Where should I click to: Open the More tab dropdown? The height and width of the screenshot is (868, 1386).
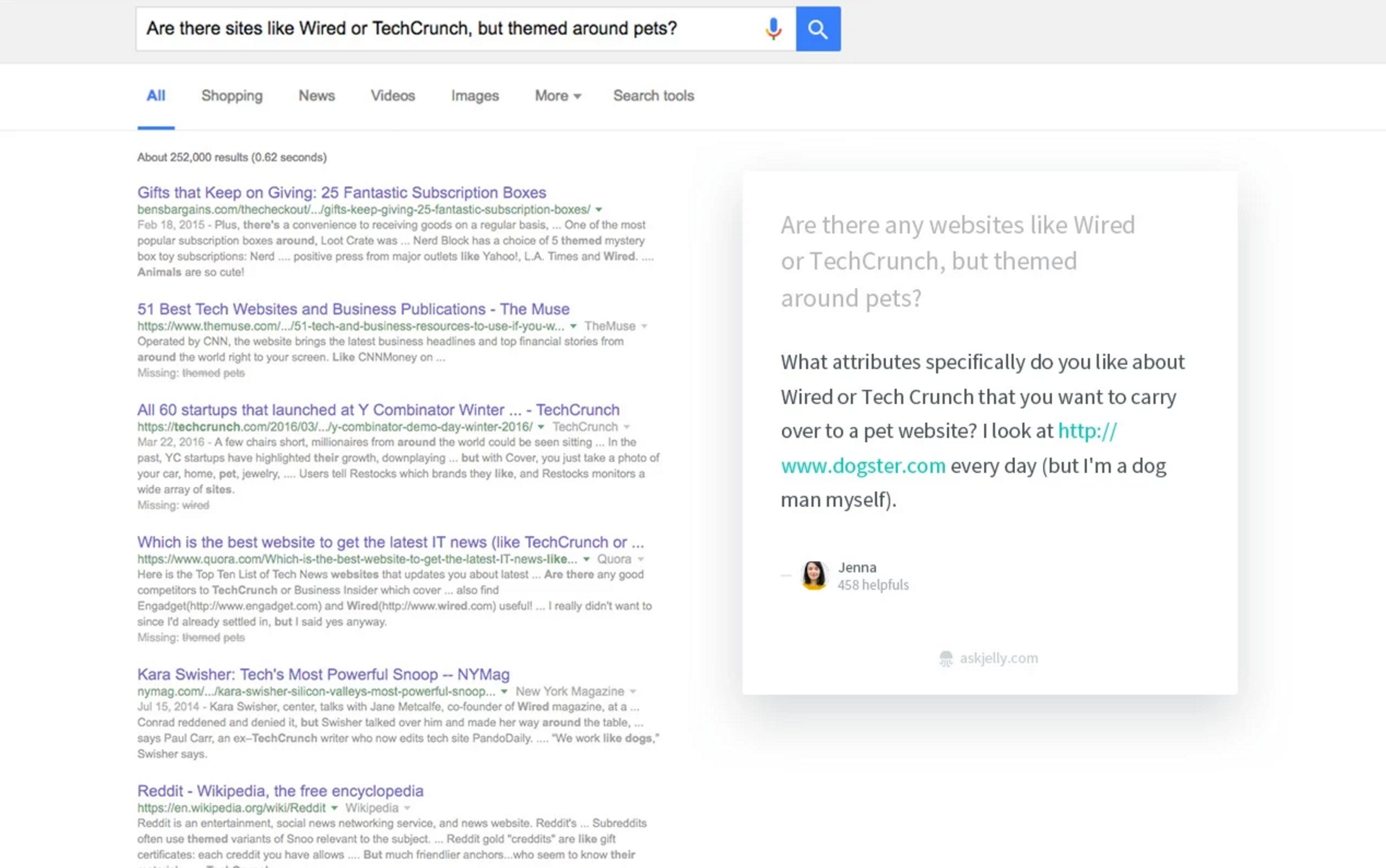pos(558,96)
